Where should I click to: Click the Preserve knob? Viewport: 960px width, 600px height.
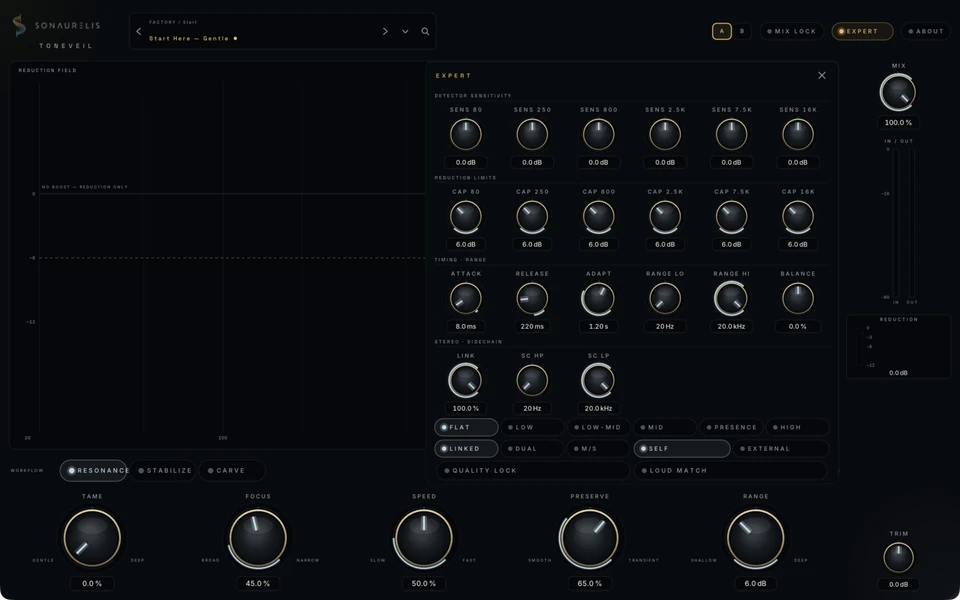pos(589,538)
